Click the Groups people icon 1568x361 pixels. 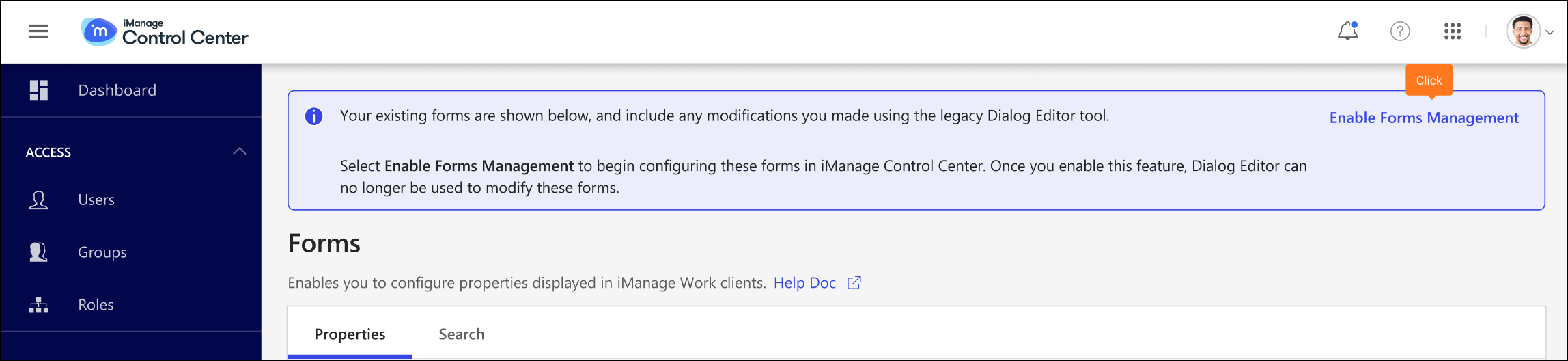(39, 252)
